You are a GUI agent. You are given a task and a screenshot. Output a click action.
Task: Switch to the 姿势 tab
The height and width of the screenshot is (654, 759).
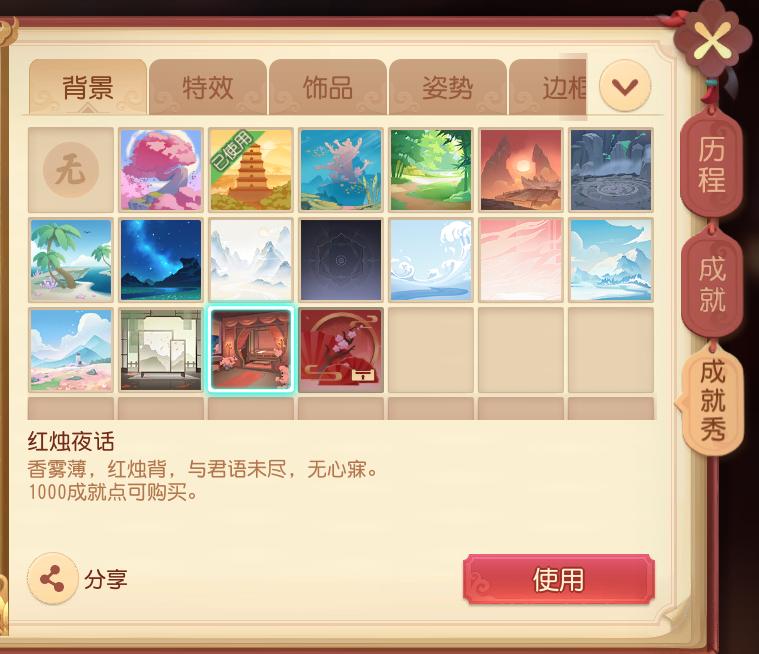click(448, 87)
